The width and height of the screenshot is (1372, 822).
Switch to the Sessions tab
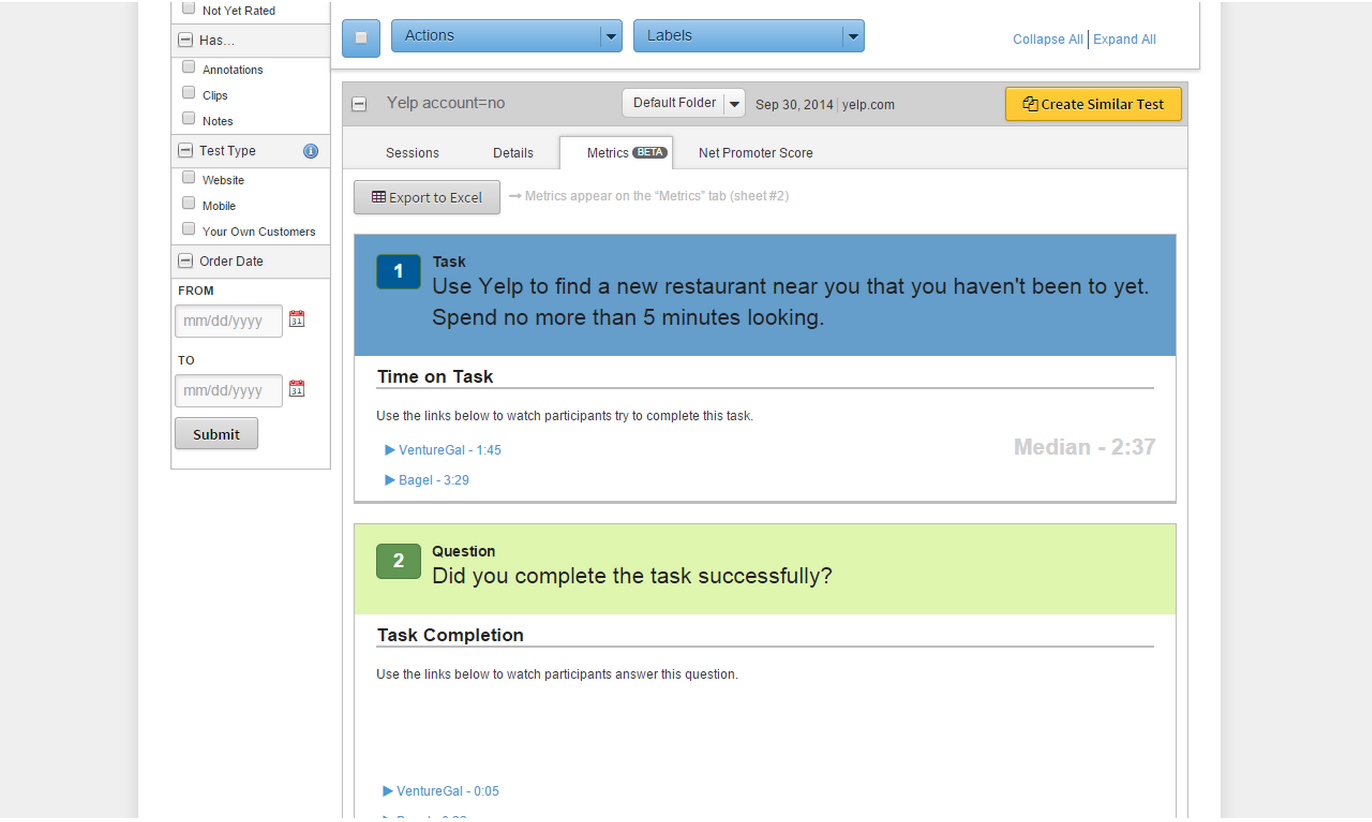coord(412,153)
